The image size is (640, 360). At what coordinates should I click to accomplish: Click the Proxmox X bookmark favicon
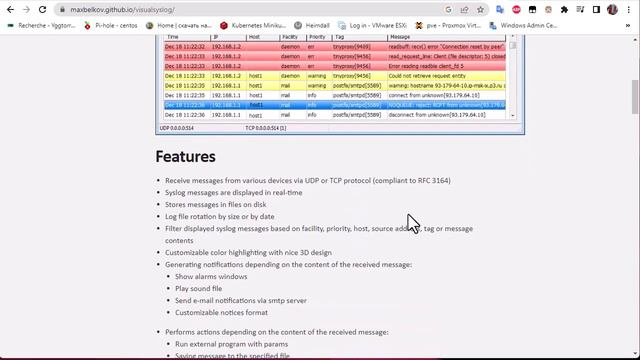tap(419, 25)
